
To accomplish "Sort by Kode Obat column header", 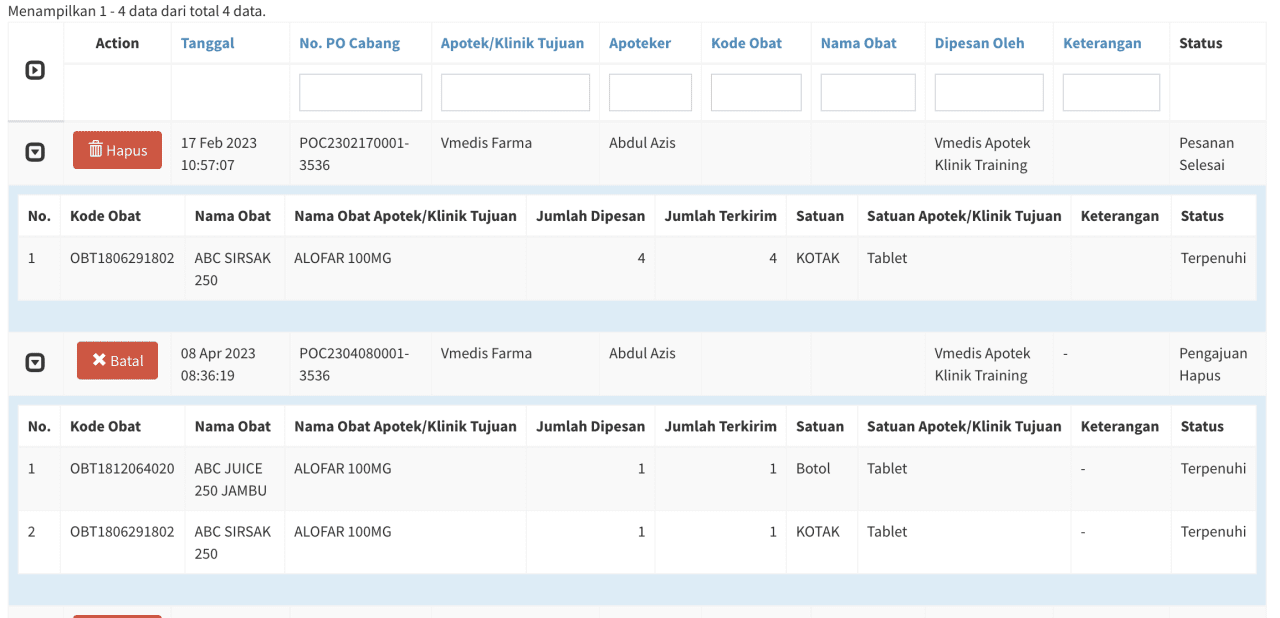I will tap(746, 43).
